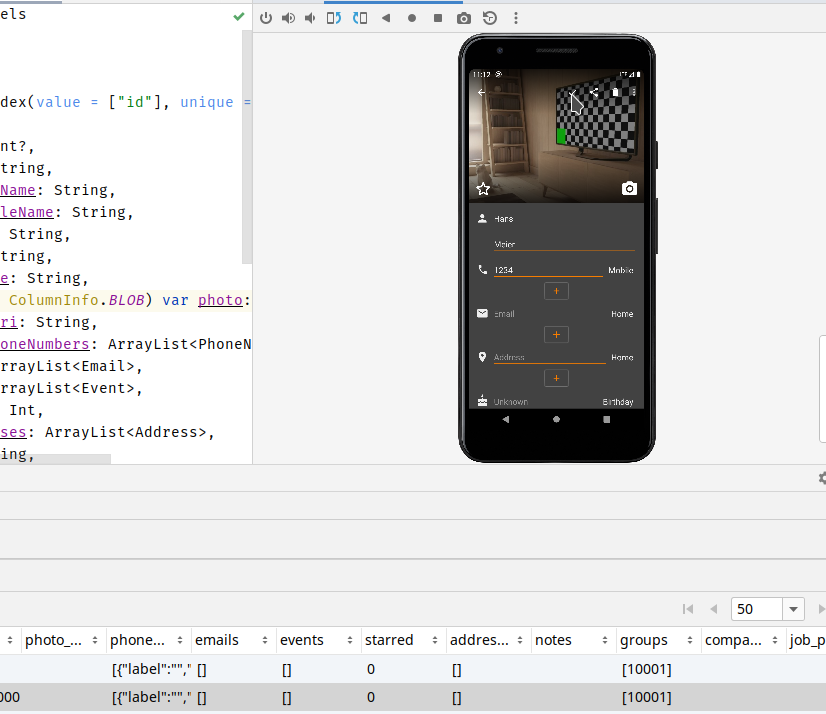Toggle the favorite star for the contact
826x714 pixels.
pos(483,188)
